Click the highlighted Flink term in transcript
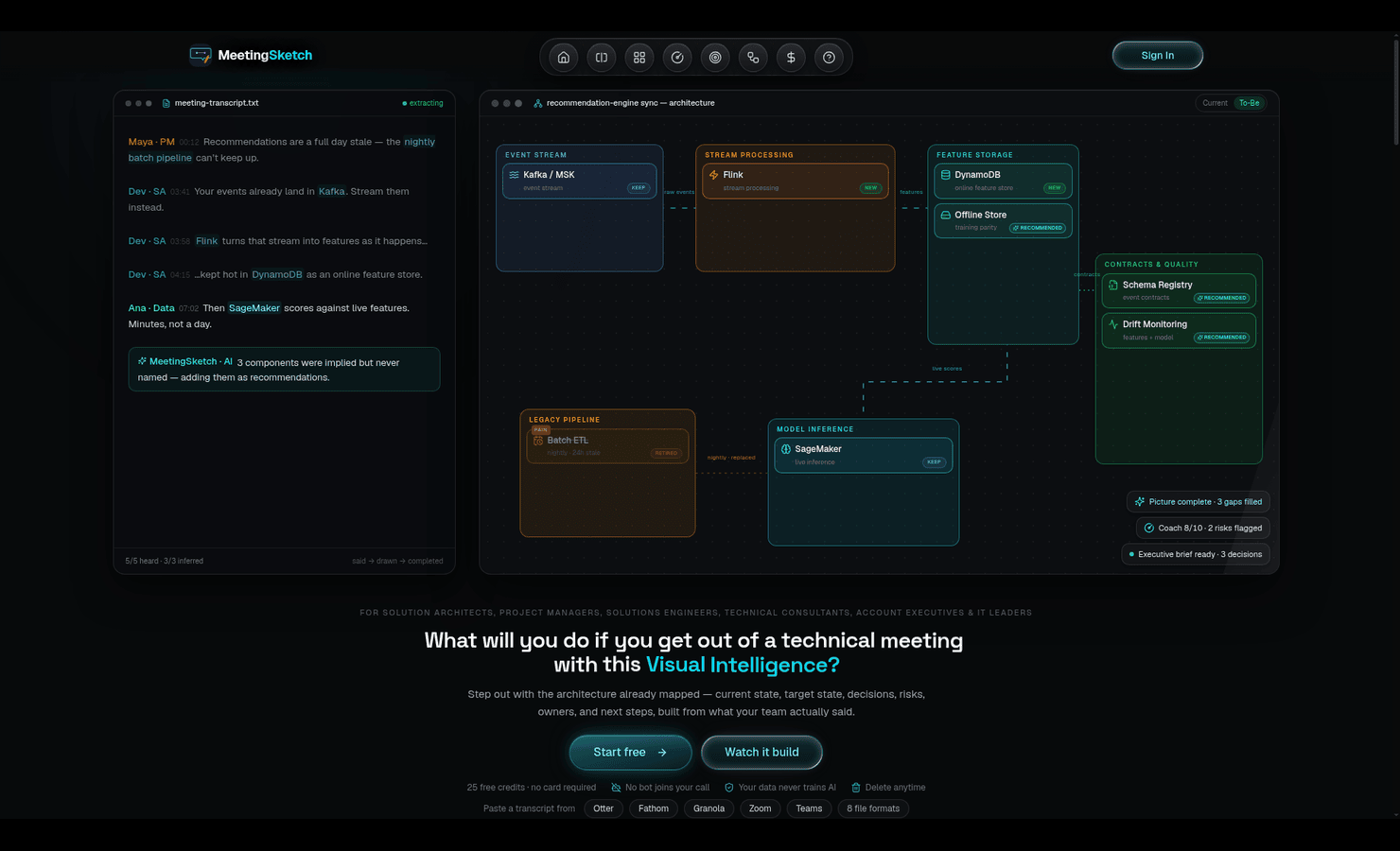The width and height of the screenshot is (1400, 851). coord(207,241)
